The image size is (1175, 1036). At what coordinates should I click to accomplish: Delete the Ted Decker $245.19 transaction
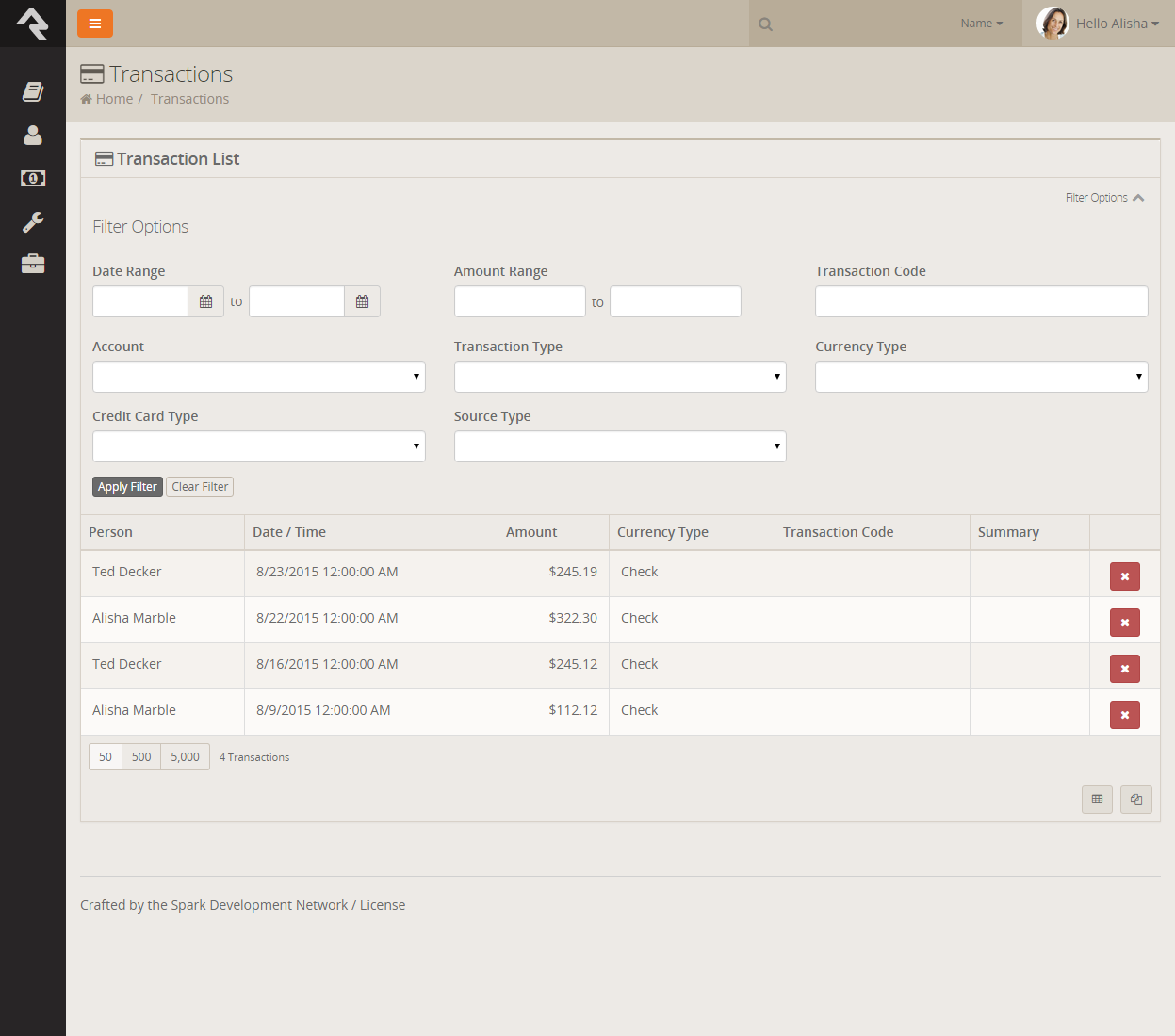(x=1124, y=576)
